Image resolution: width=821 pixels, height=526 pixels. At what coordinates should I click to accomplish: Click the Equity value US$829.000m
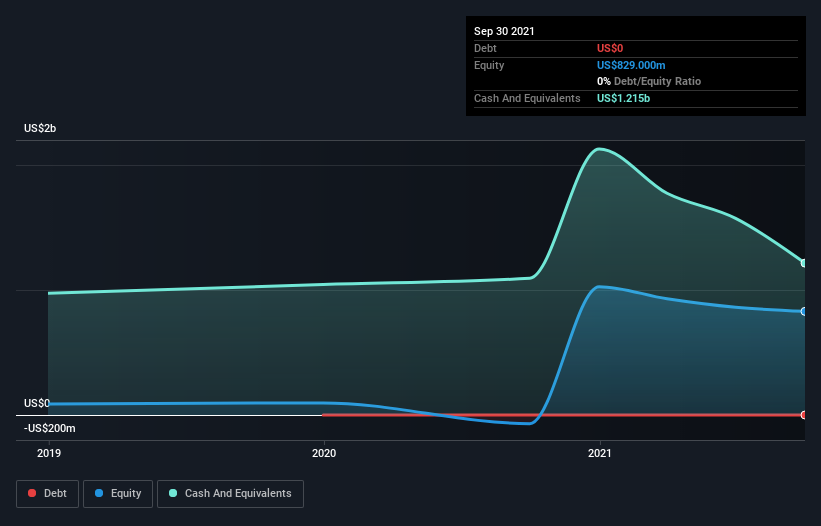coord(631,65)
